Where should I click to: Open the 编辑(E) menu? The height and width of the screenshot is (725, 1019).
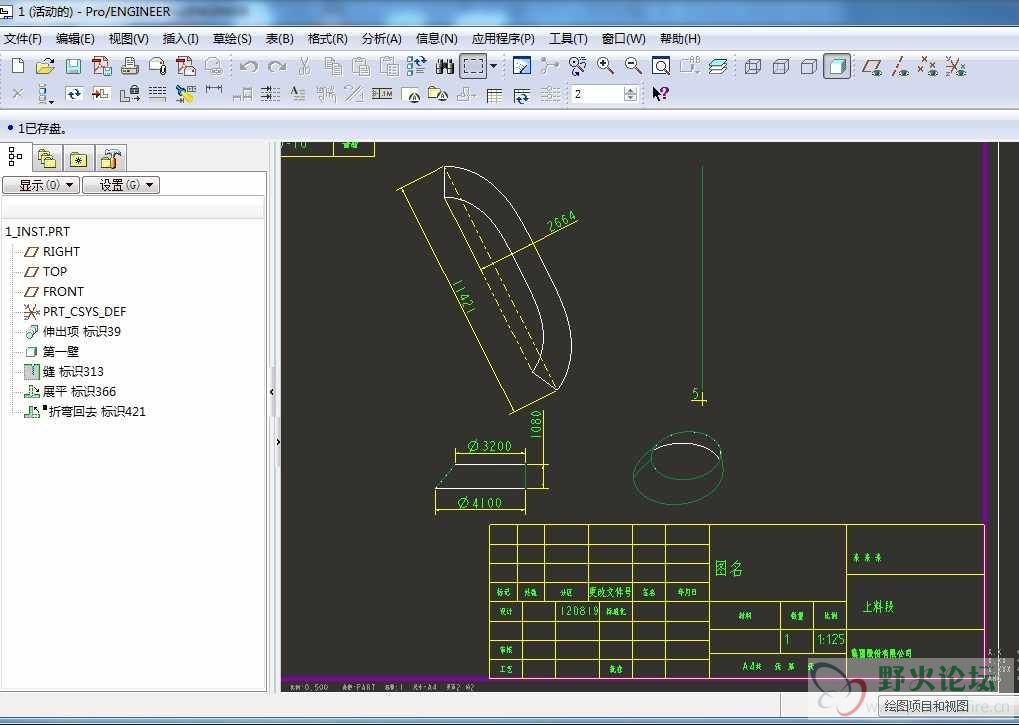pyautogui.click(x=75, y=39)
